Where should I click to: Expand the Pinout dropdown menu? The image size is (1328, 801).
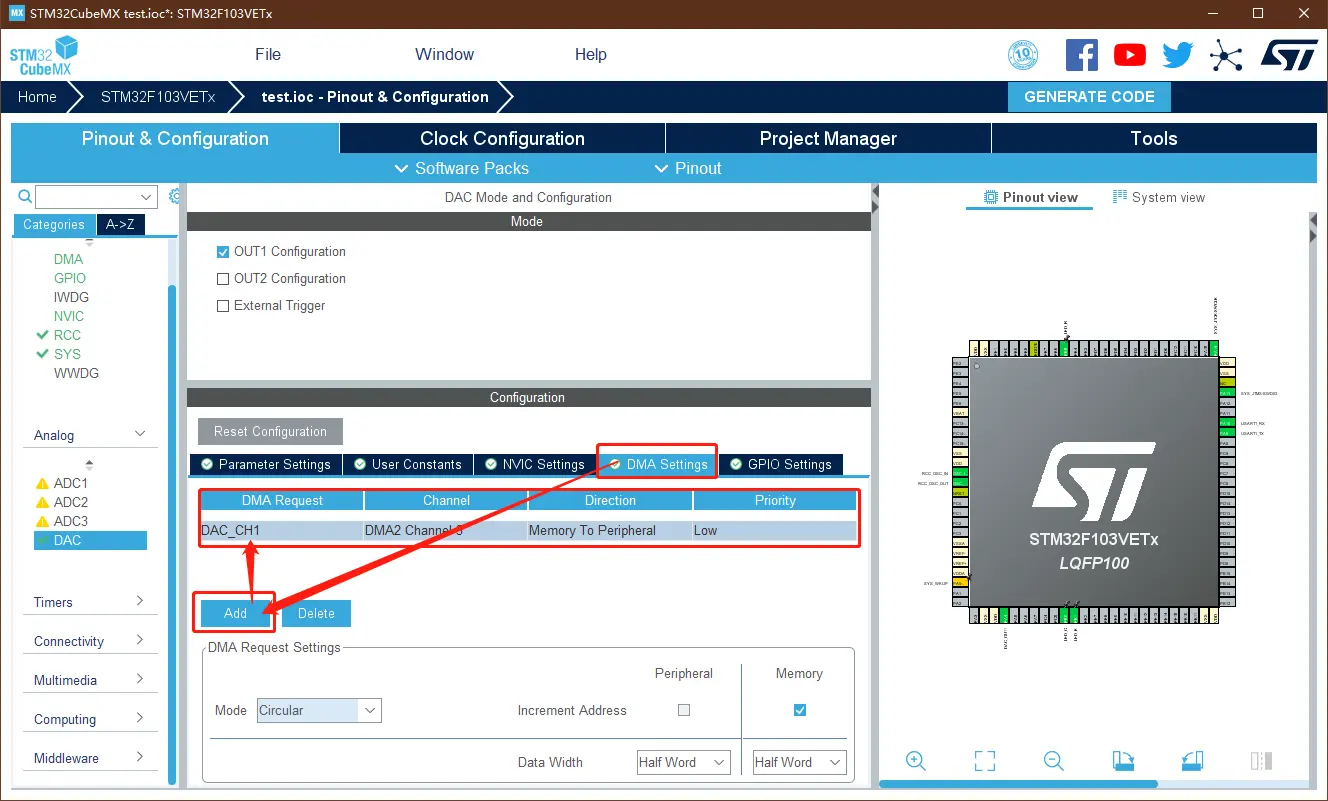tap(688, 168)
